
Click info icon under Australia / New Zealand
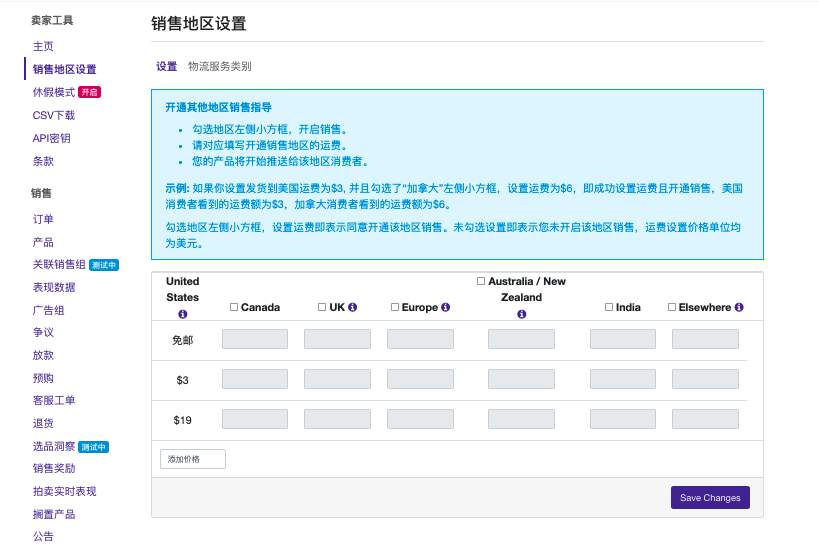(x=521, y=314)
